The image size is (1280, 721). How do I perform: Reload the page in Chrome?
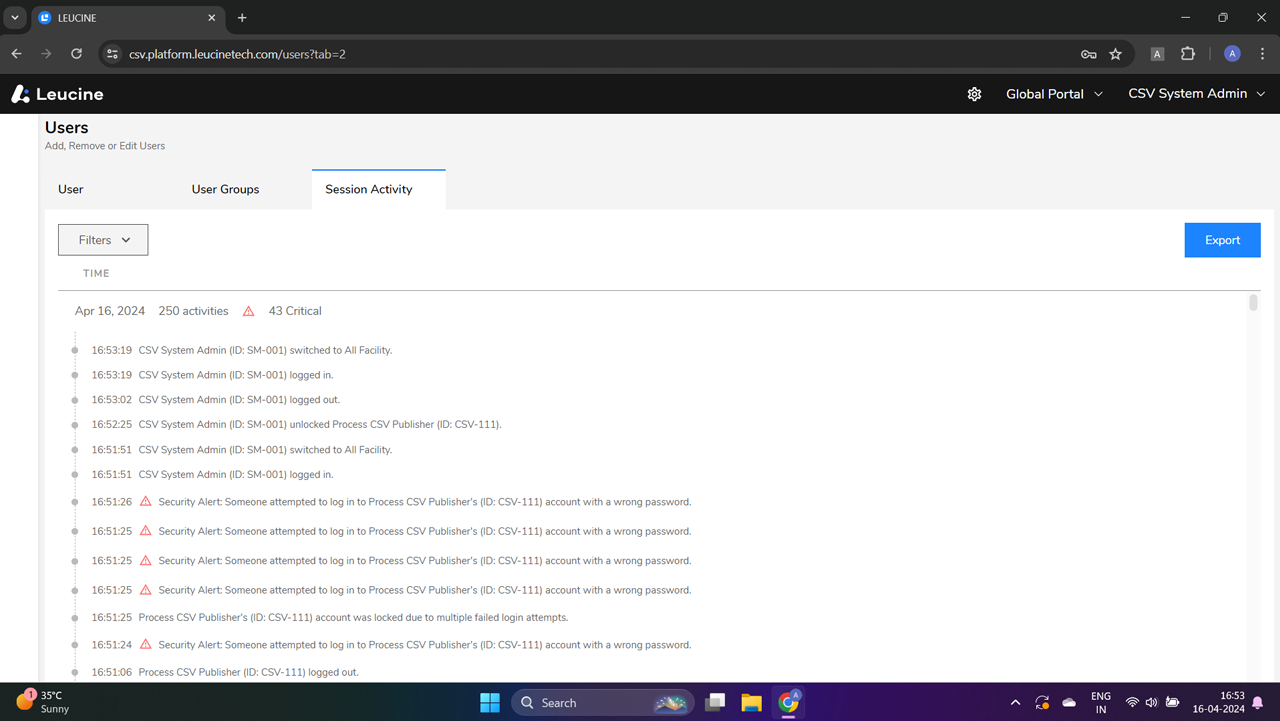[x=76, y=54]
